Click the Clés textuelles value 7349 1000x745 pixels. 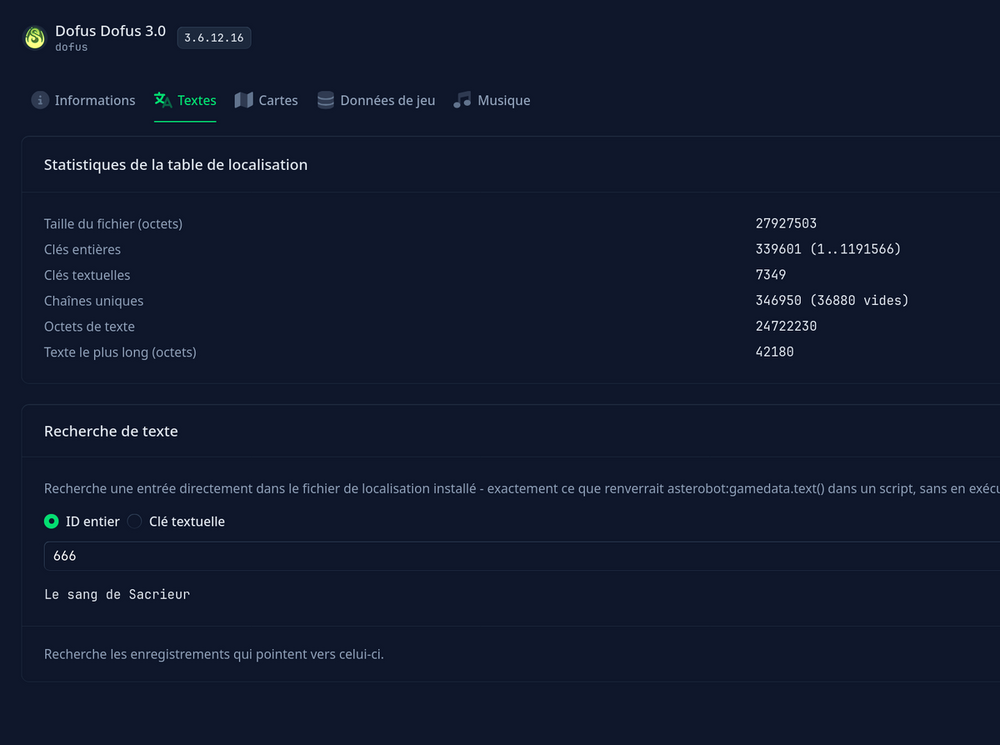tap(771, 275)
